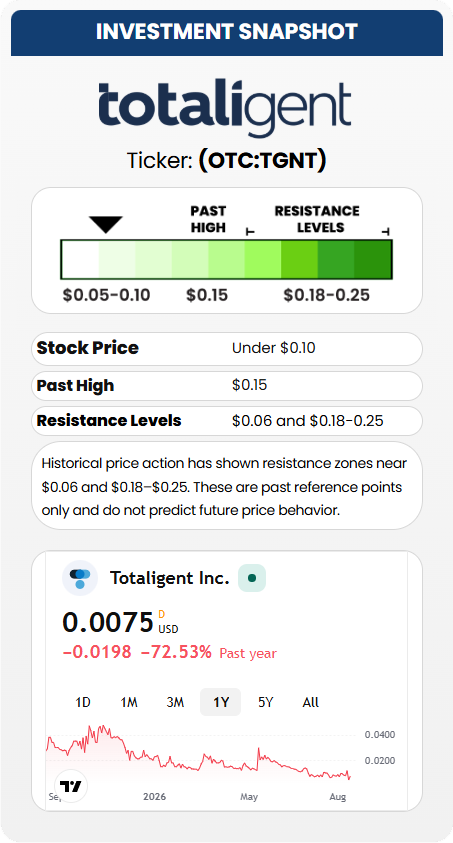Click the large totaligent logo
The height and width of the screenshot is (843, 453).
pos(225,108)
